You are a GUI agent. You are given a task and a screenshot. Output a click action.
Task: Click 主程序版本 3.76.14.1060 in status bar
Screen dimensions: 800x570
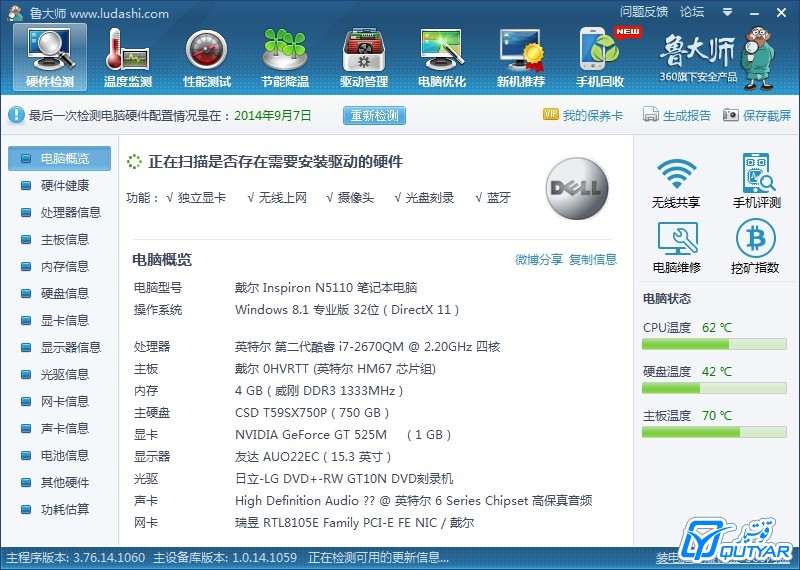[x=76, y=558]
